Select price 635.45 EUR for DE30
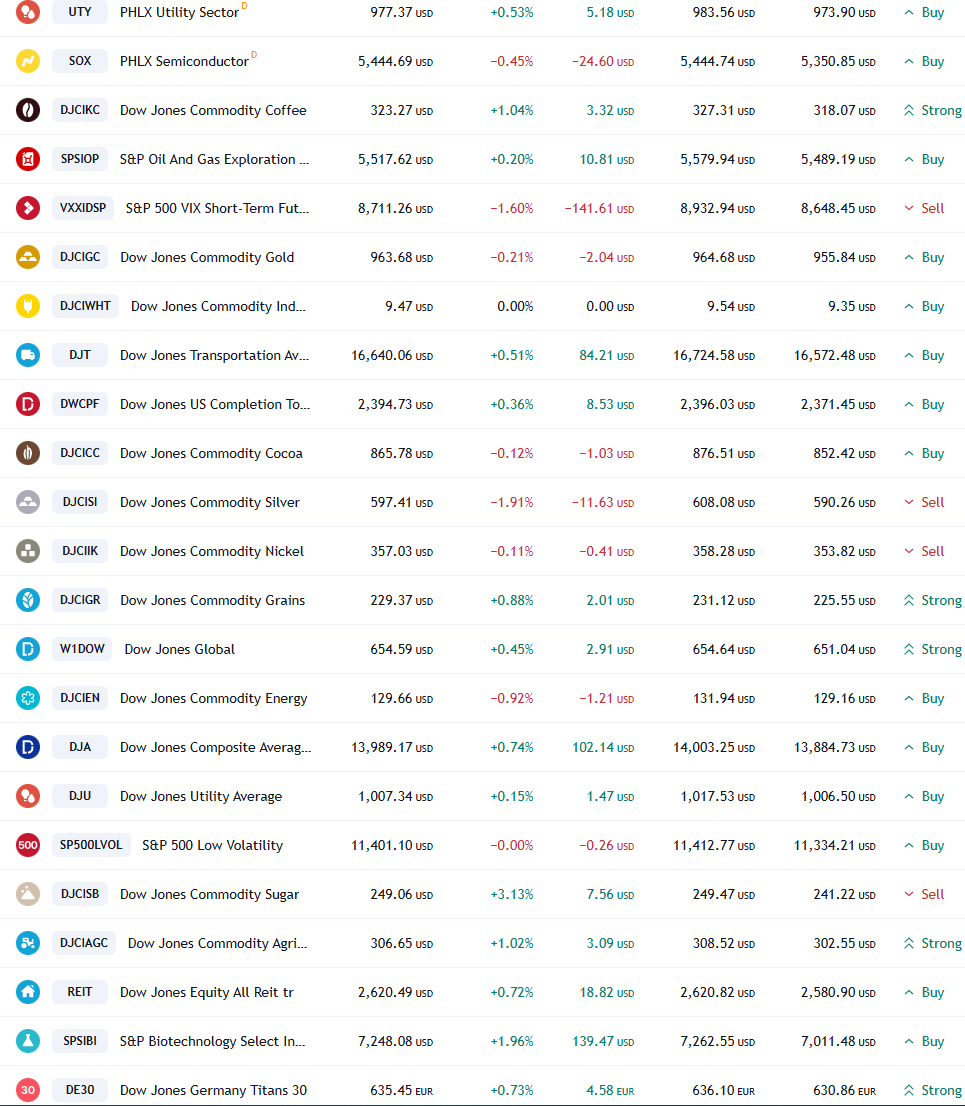The width and height of the screenshot is (965, 1106). point(401,1090)
